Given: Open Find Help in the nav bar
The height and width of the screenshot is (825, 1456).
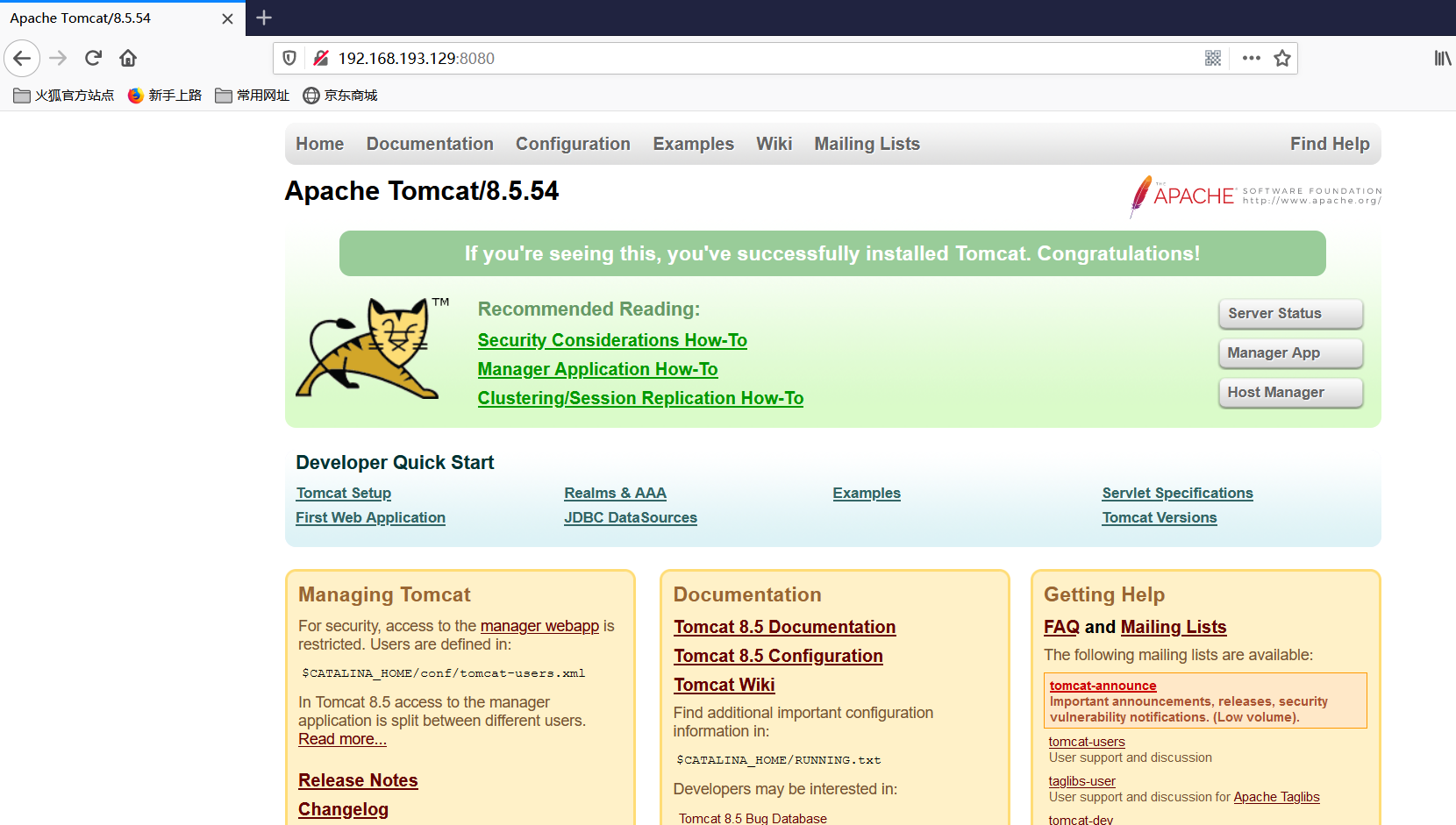Looking at the screenshot, I should pyautogui.click(x=1330, y=144).
